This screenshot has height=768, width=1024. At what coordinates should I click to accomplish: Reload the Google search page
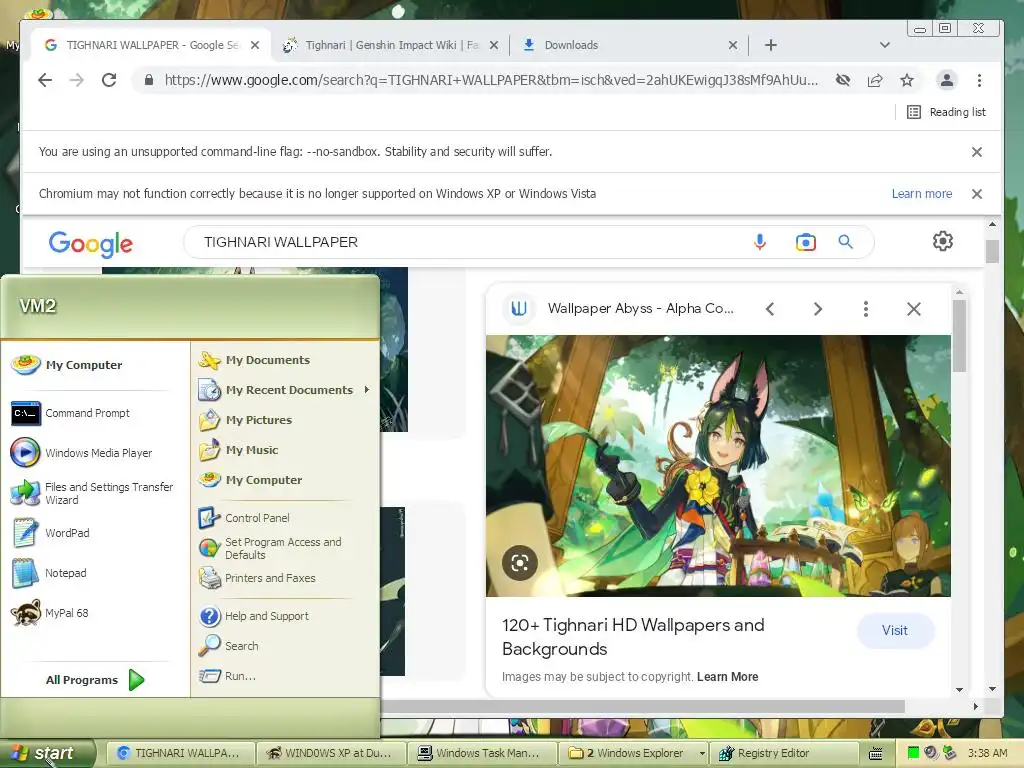click(109, 80)
